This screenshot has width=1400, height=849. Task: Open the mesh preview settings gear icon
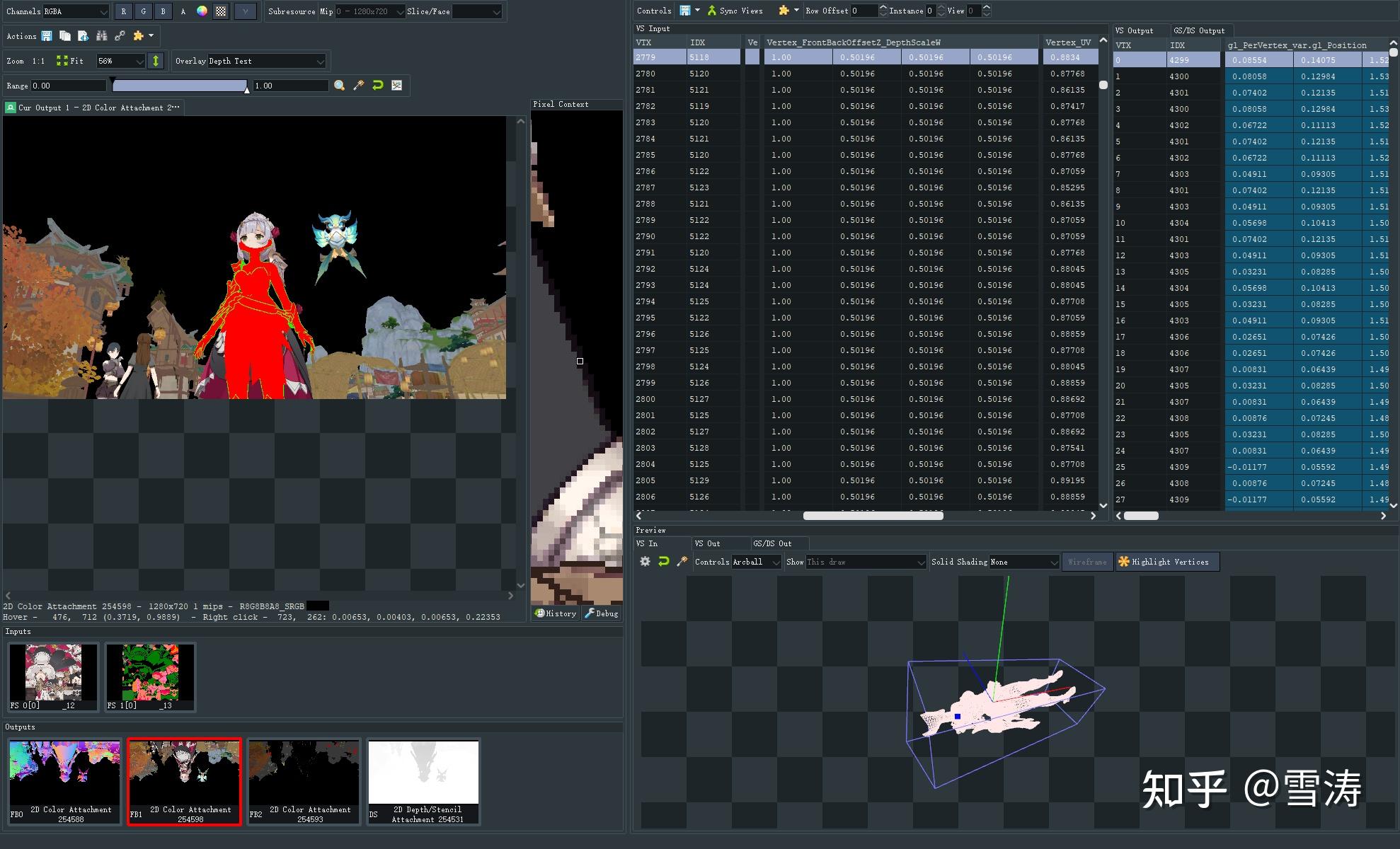click(645, 561)
